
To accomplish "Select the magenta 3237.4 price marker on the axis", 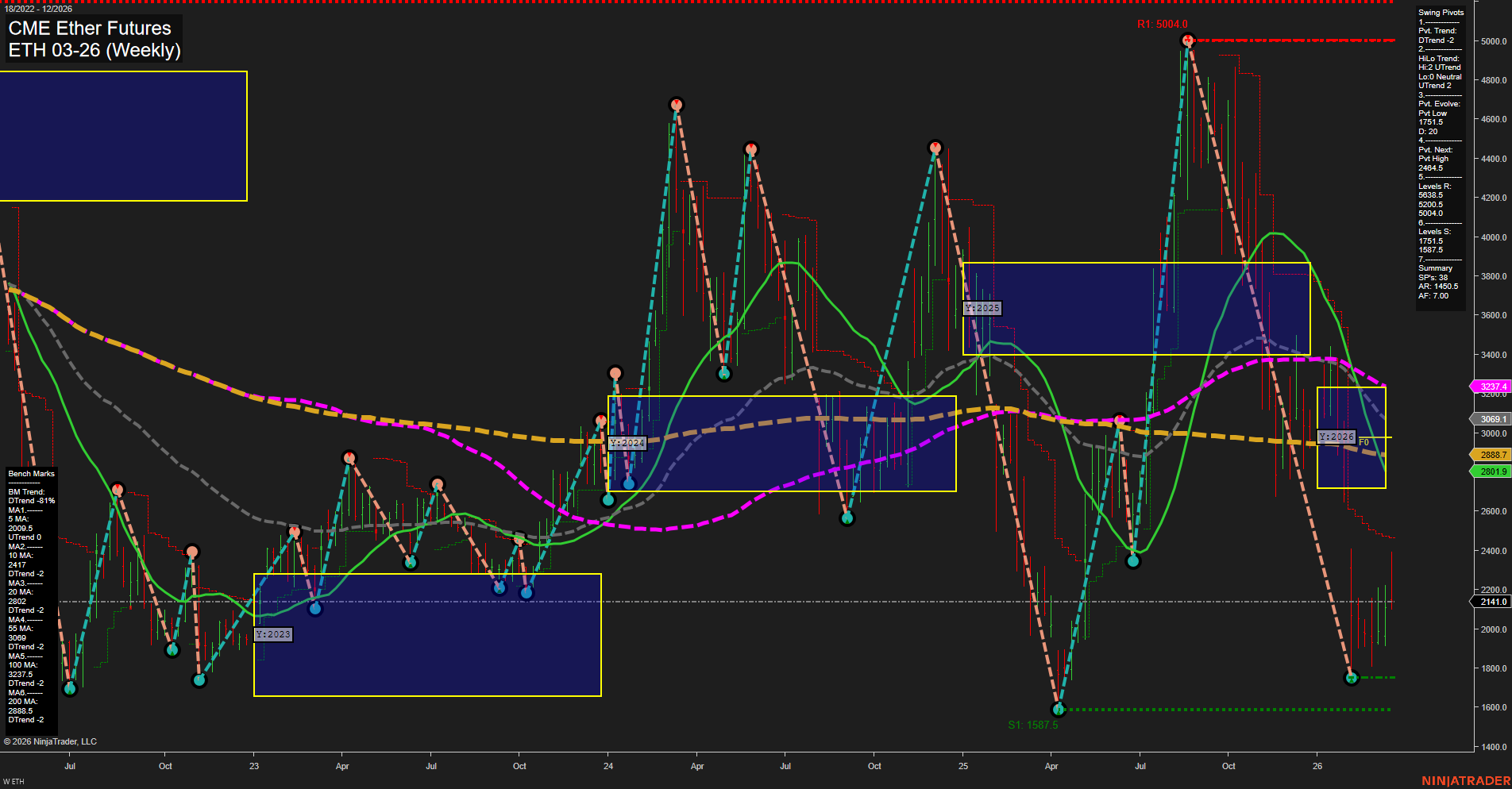I will pos(1491,387).
